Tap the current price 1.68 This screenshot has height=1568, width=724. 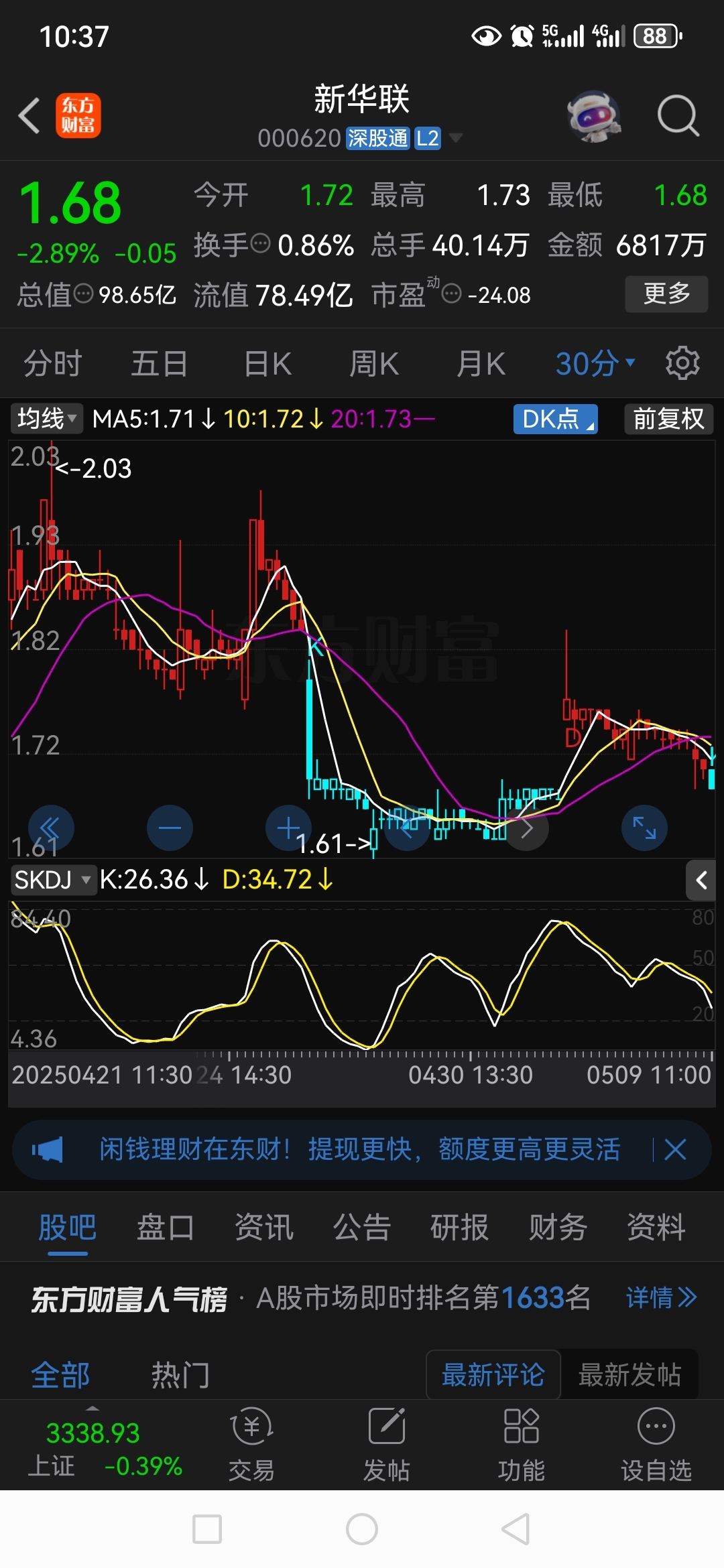(70, 204)
